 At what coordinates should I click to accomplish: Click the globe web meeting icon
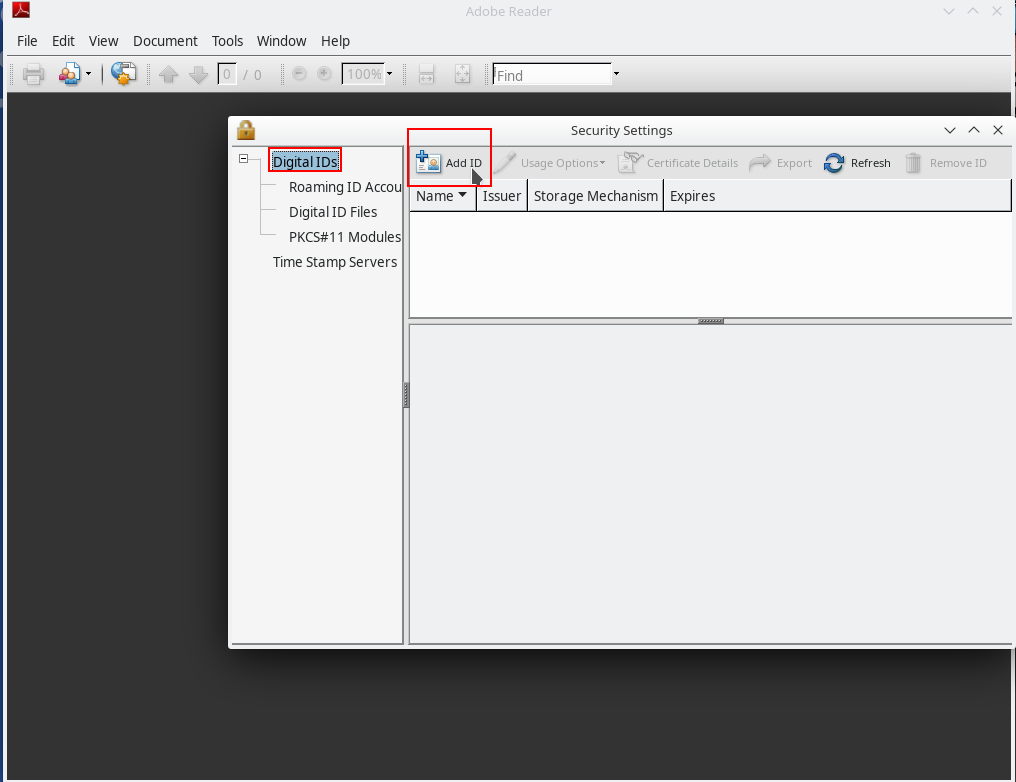pos(123,75)
